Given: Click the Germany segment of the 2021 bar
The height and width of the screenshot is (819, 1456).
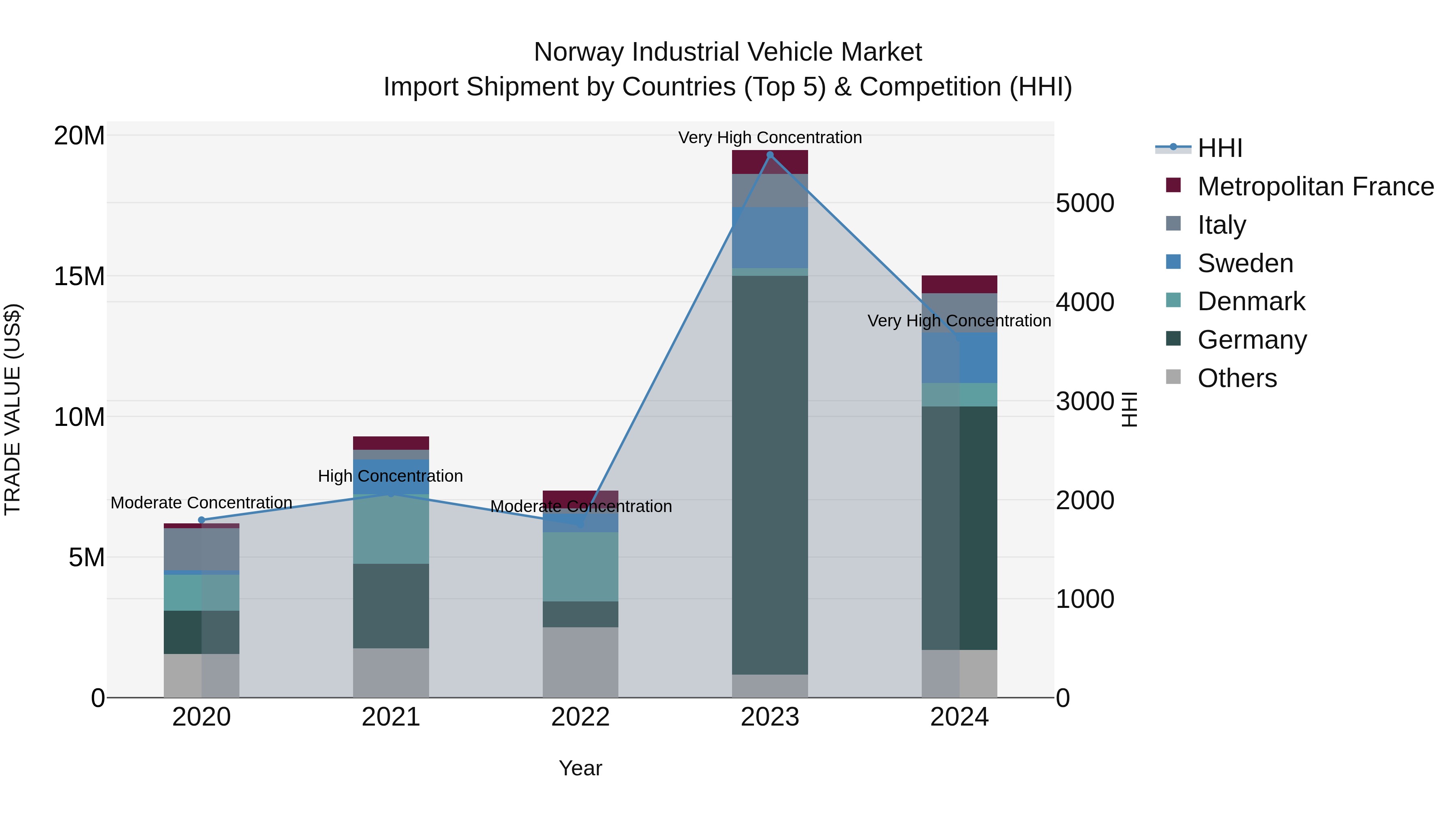Looking at the screenshot, I should (391, 606).
